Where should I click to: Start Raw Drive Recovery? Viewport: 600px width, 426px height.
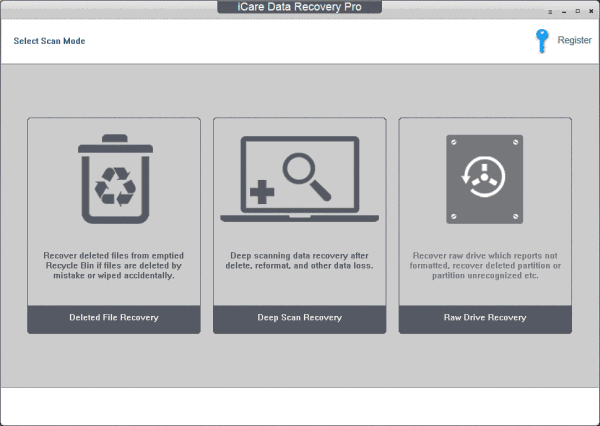pos(485,319)
